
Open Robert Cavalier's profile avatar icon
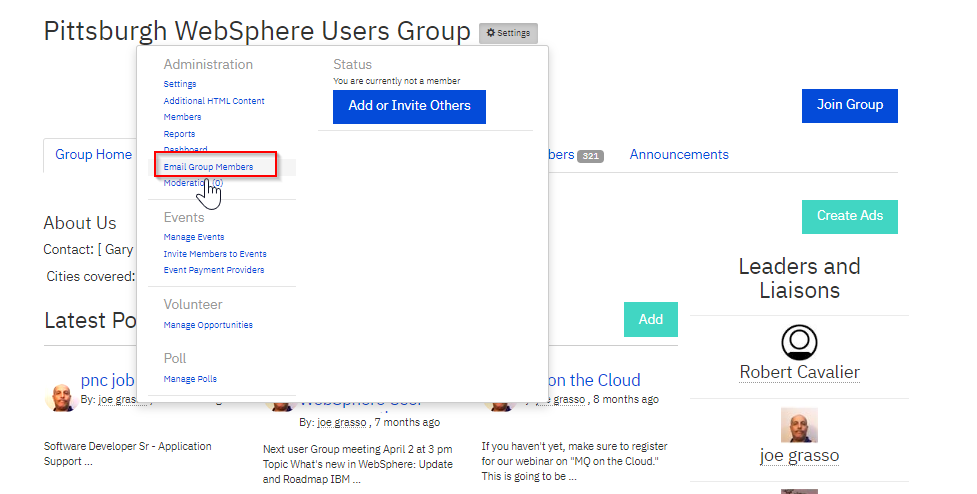[x=799, y=342]
